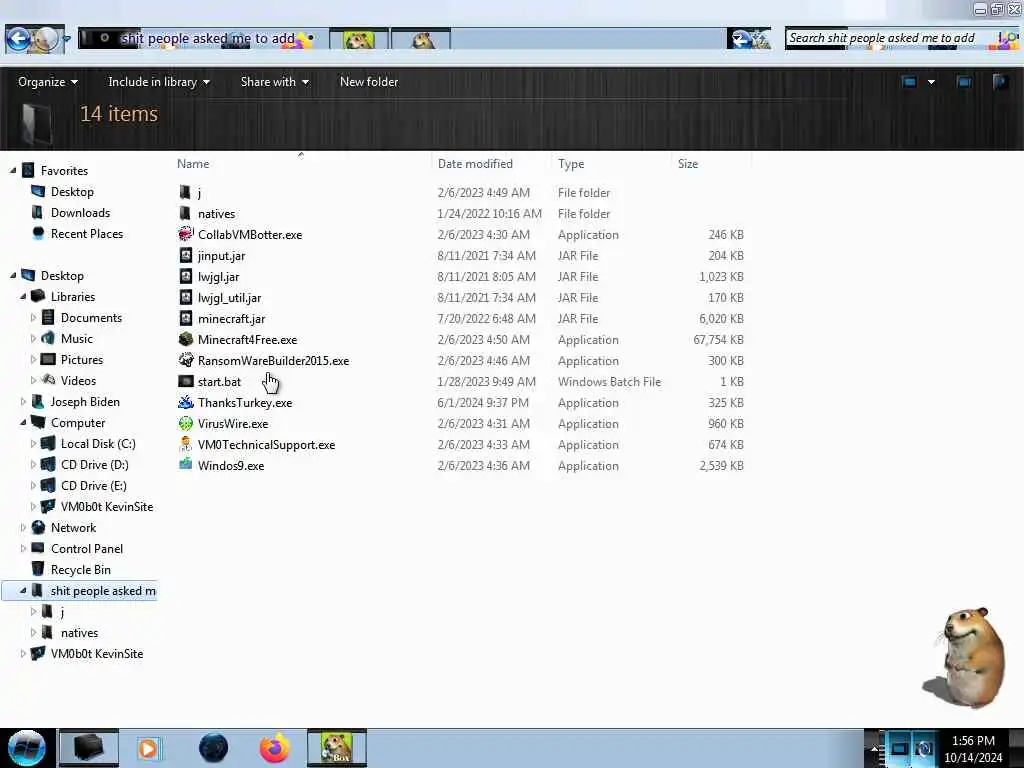Open Include in library menu
Image resolution: width=1024 pixels, height=768 pixels.
coord(159,82)
